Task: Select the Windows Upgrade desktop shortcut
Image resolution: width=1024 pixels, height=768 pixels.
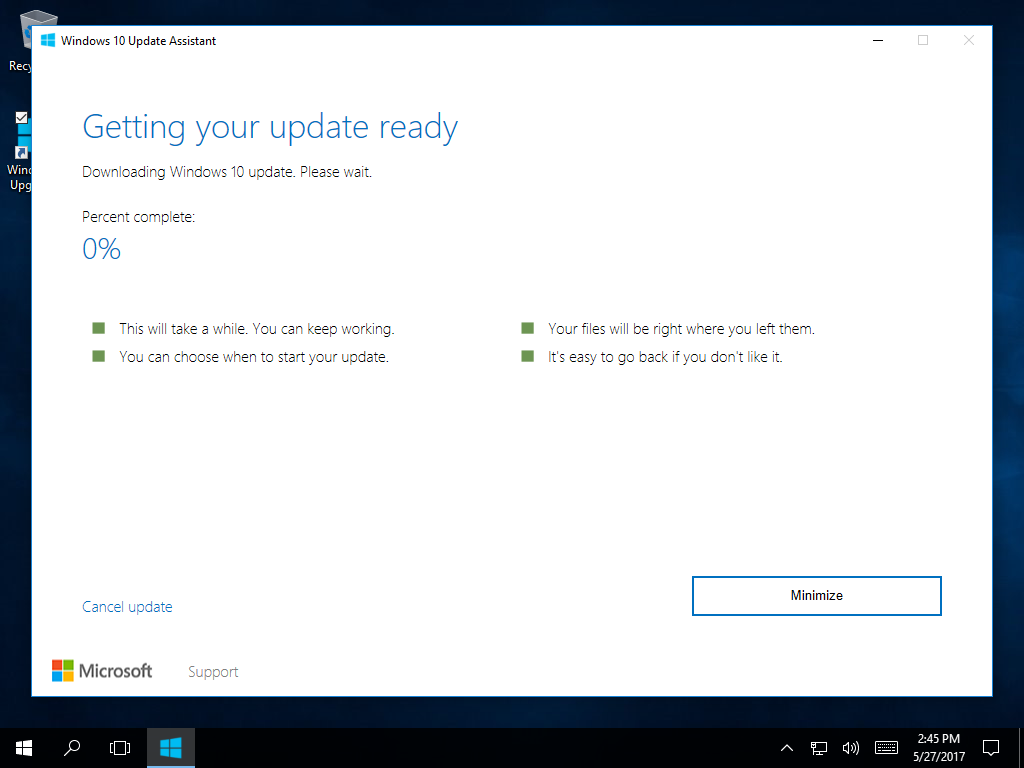Action: [20, 152]
